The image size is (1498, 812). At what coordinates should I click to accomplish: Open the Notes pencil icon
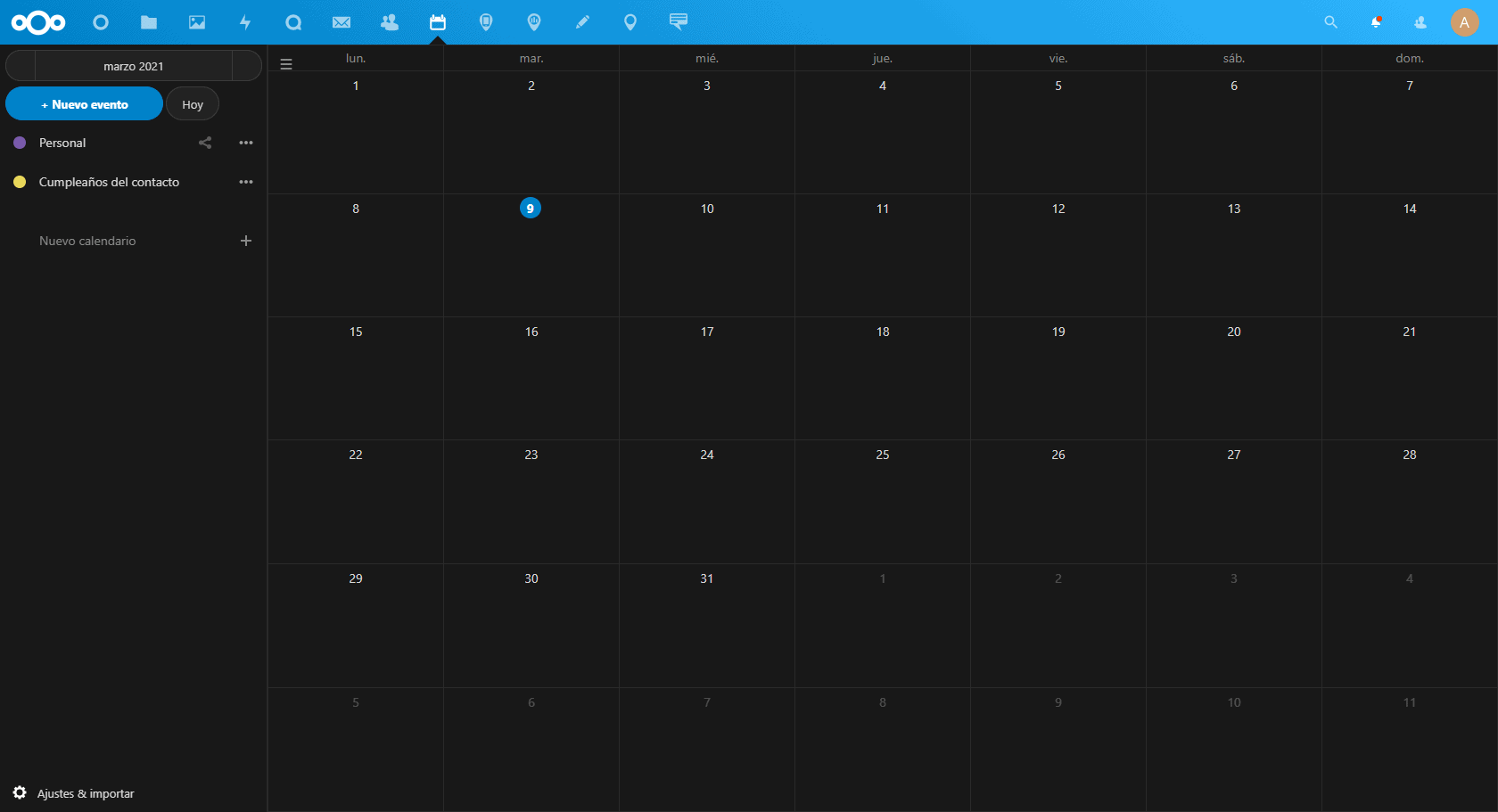582,22
